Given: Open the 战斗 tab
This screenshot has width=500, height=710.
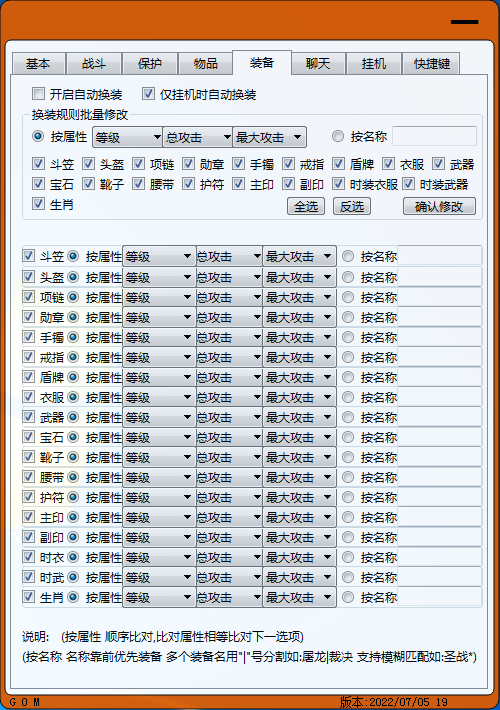Looking at the screenshot, I should point(94,63).
